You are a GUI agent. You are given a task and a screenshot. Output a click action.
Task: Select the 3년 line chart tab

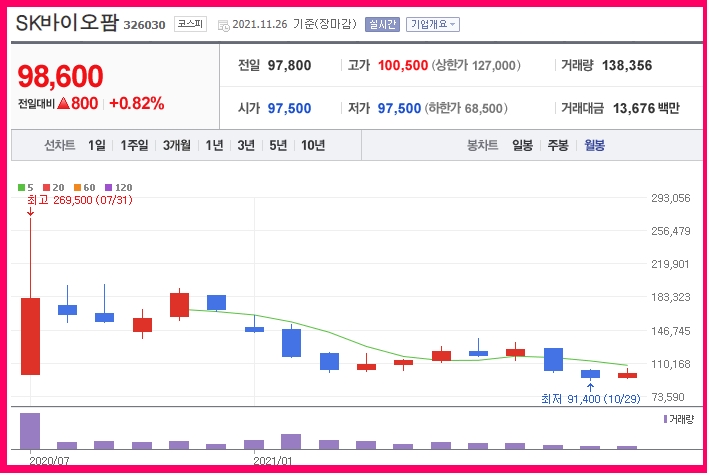pos(246,145)
